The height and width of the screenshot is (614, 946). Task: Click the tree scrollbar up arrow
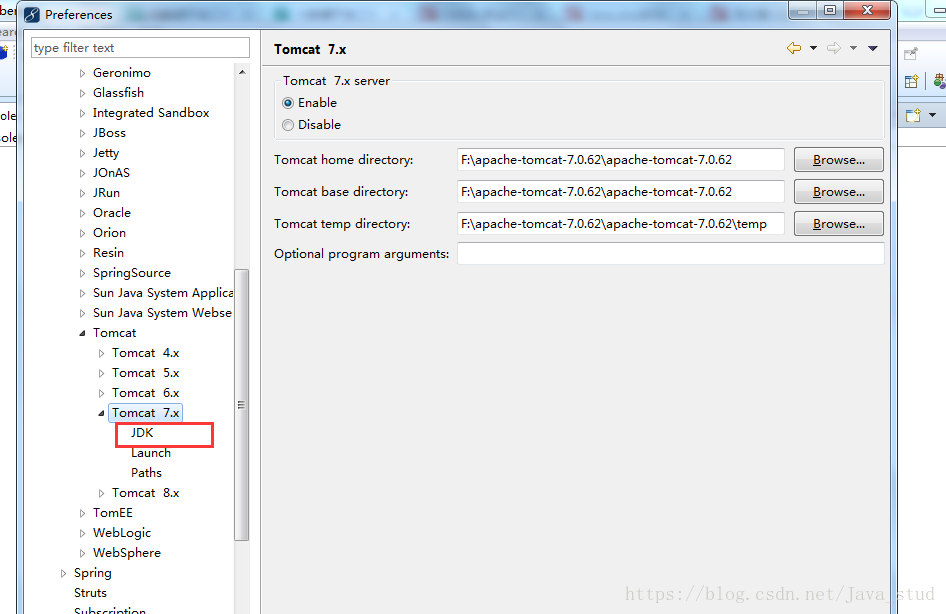[x=242, y=72]
